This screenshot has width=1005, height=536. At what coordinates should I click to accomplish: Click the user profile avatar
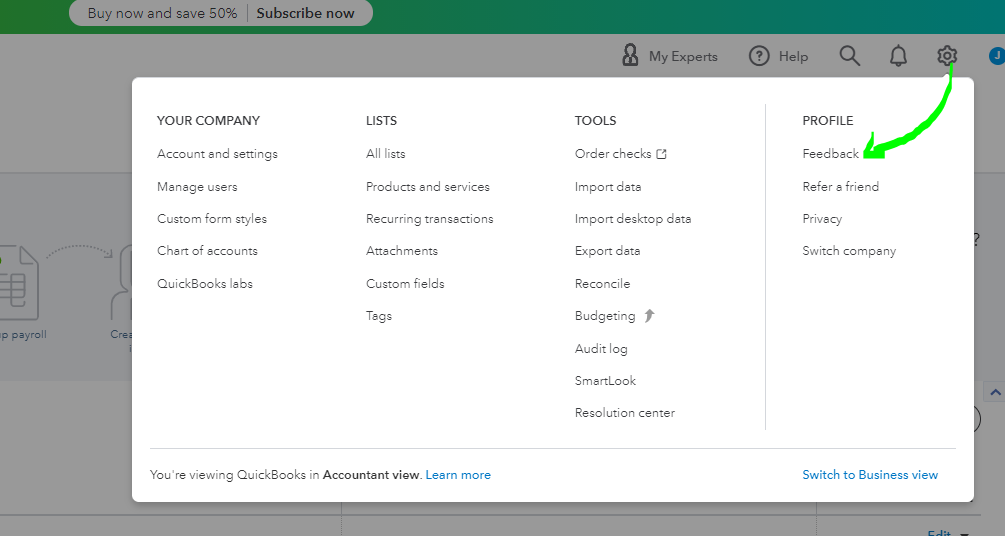tap(996, 56)
